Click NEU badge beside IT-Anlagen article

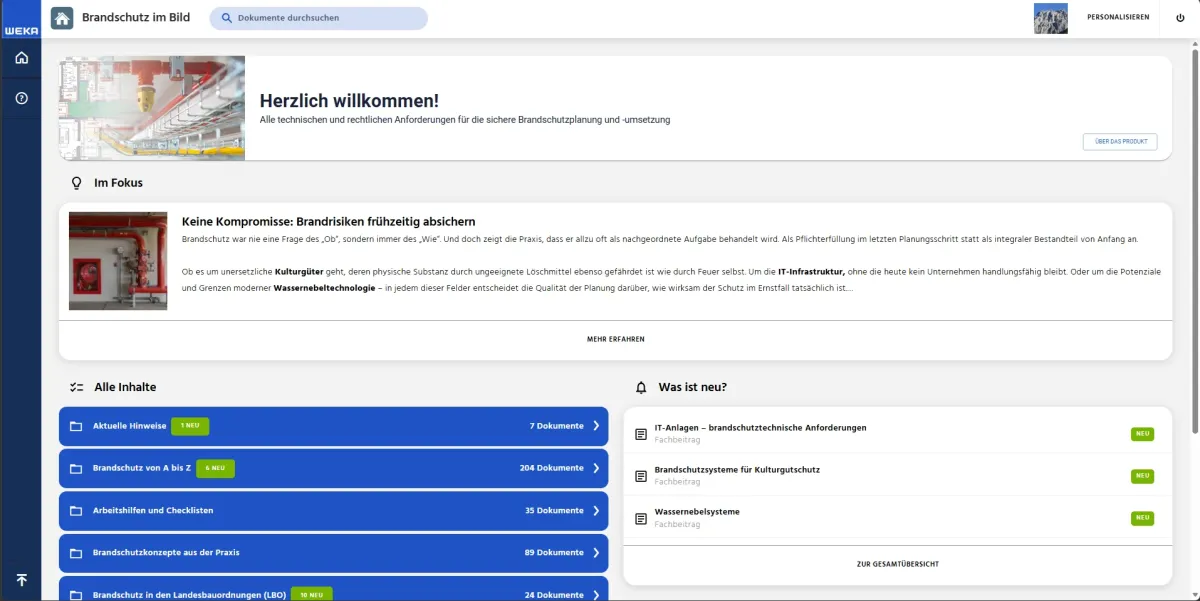(1142, 434)
